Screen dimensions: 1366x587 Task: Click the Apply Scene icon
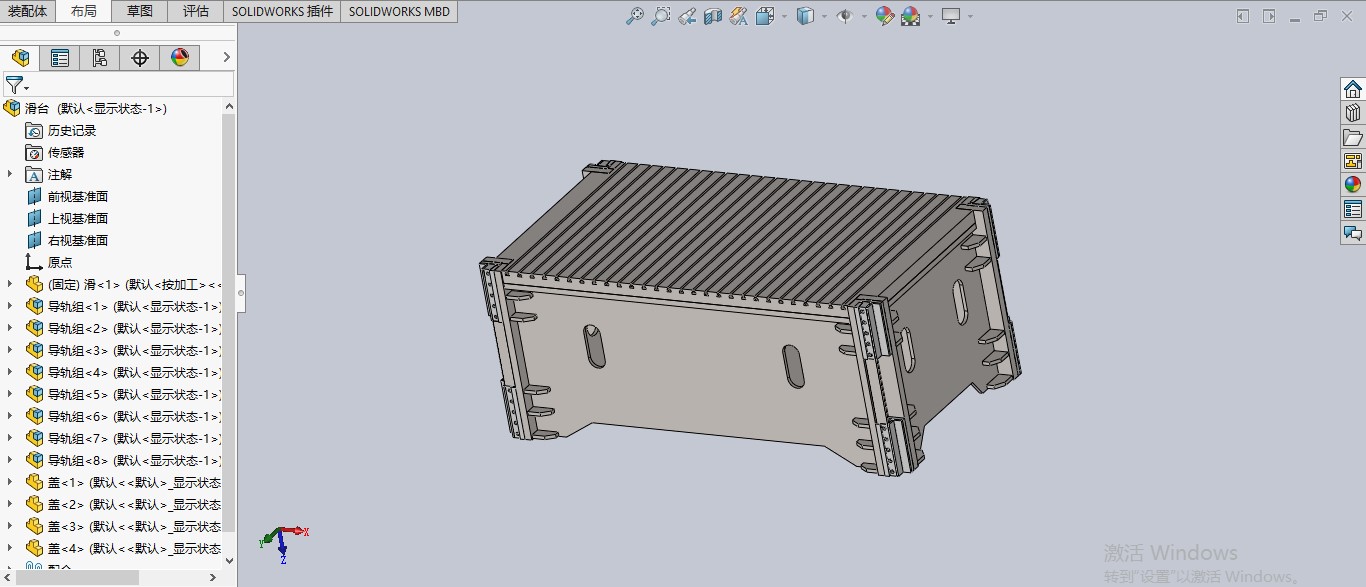(909, 16)
